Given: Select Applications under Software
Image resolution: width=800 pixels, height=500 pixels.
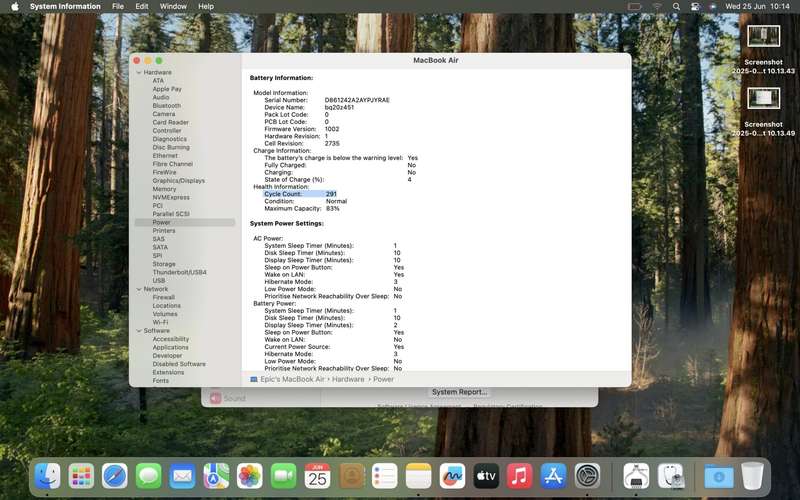Looking at the screenshot, I should click(x=170, y=347).
